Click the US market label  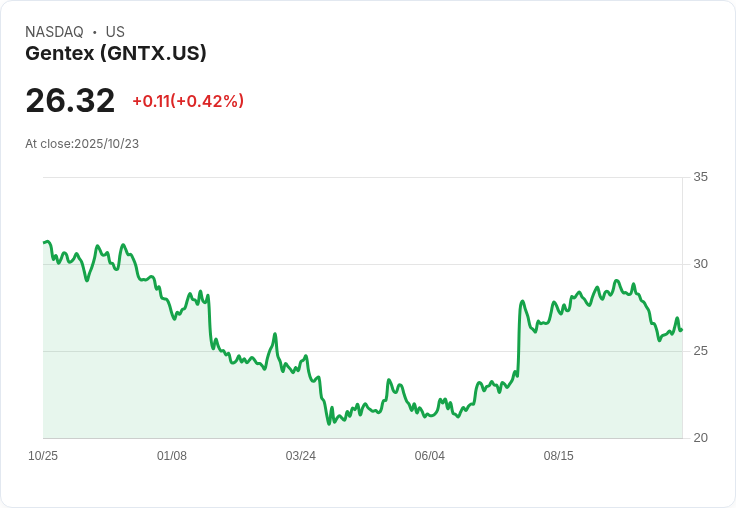pos(115,32)
